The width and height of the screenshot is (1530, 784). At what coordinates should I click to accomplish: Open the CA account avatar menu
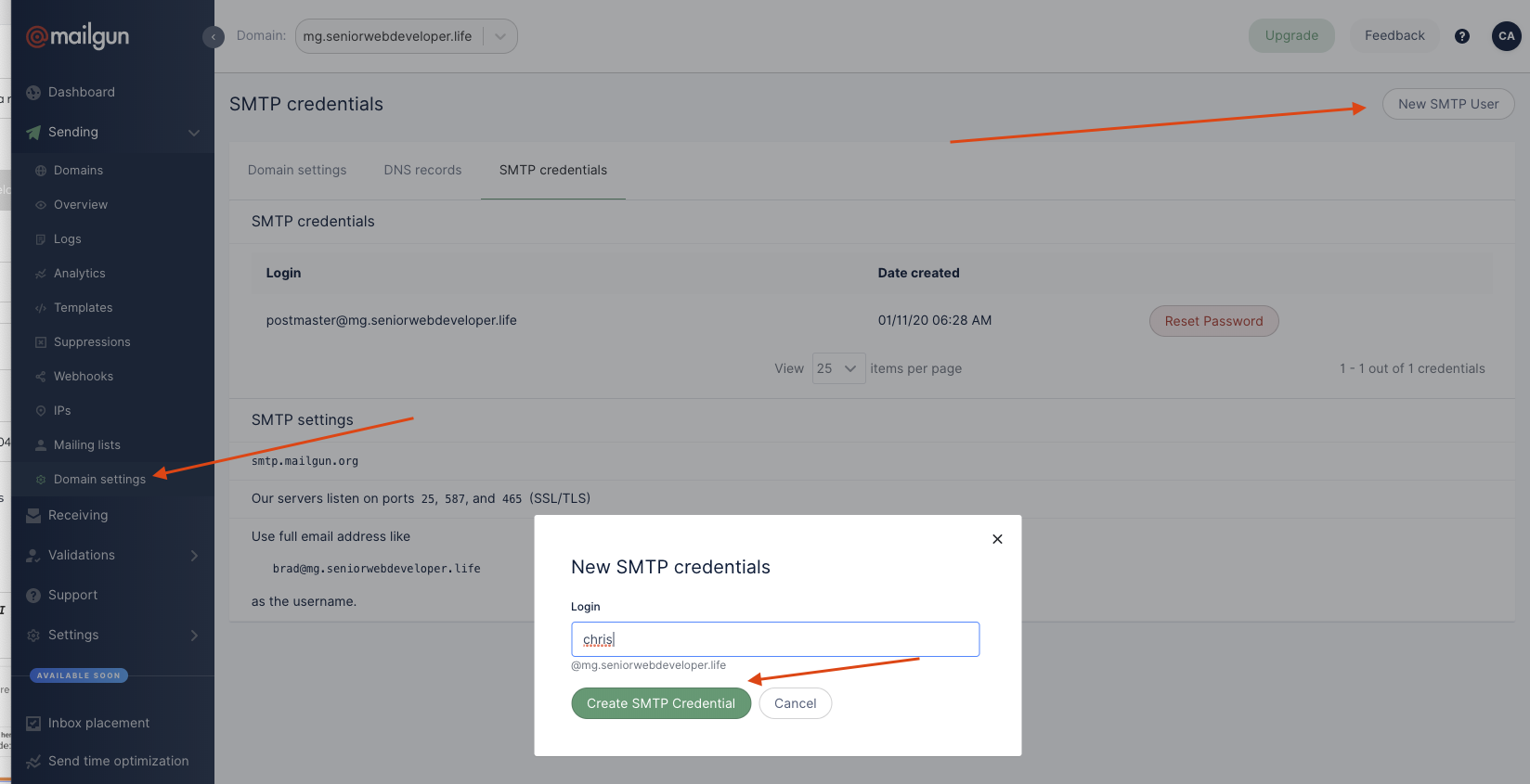tap(1506, 36)
